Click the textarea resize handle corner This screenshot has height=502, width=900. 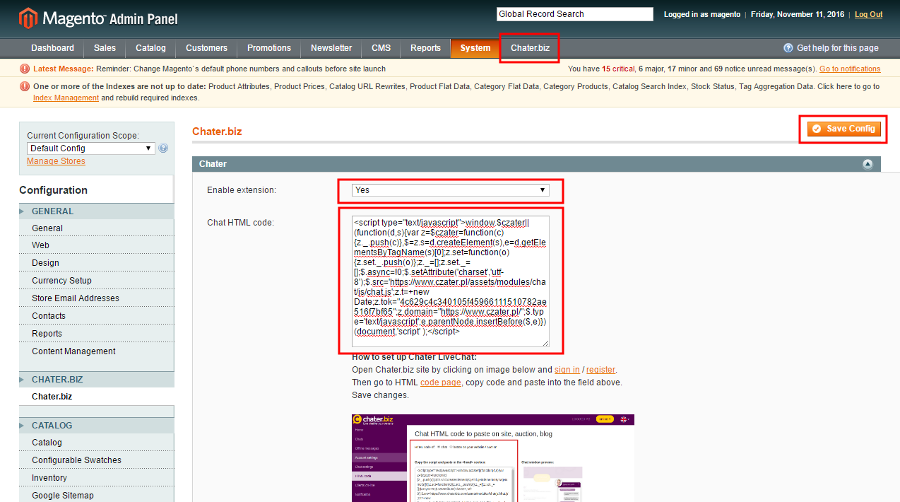click(545, 343)
